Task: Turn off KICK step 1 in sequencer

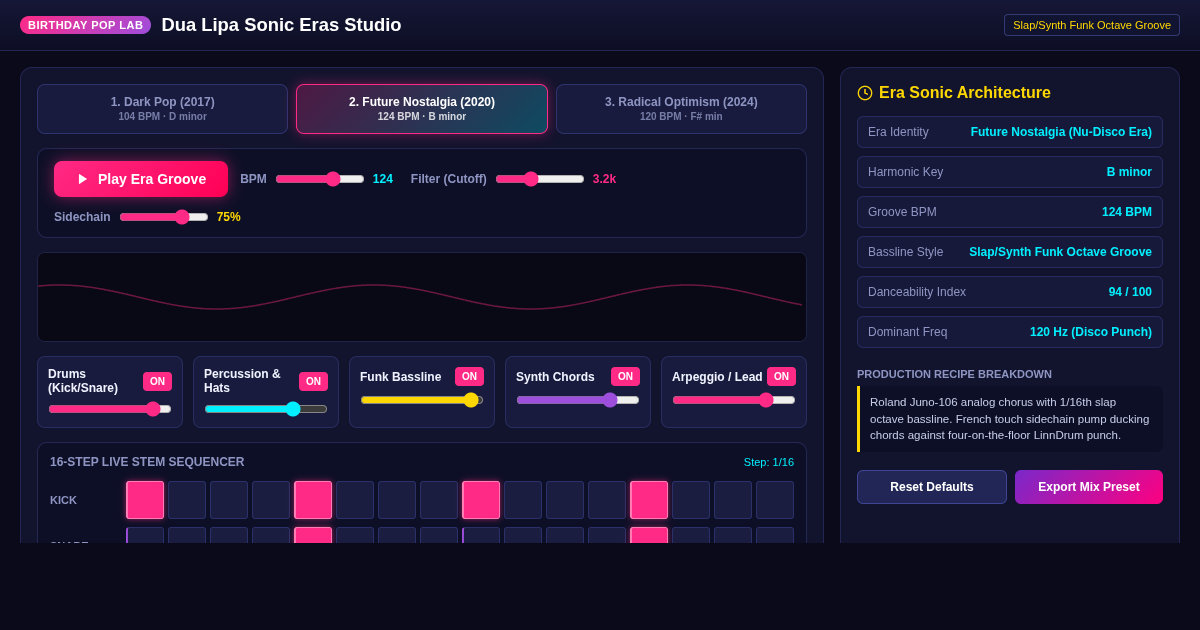Action: tap(145, 500)
